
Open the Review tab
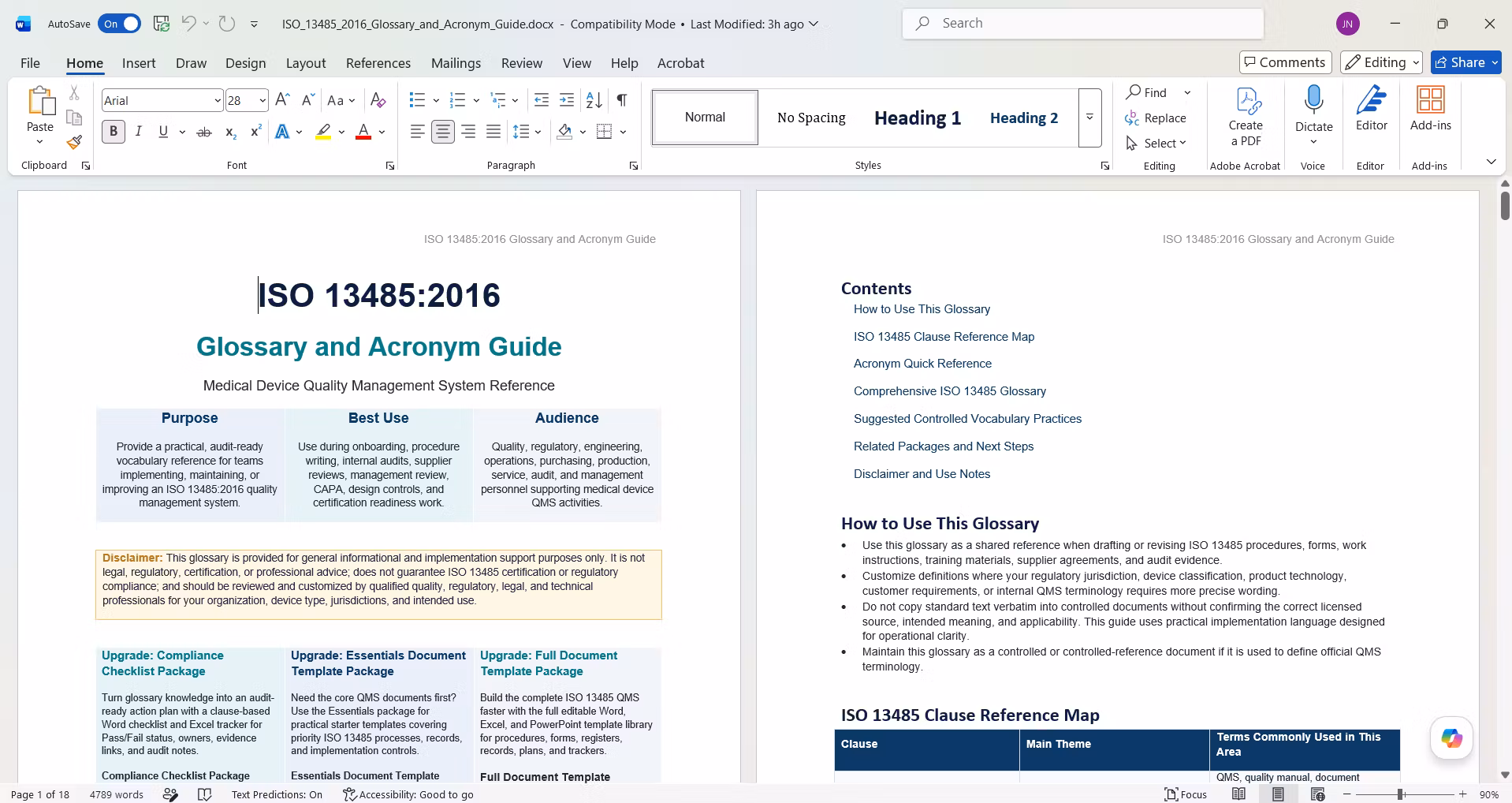pyautogui.click(x=522, y=63)
